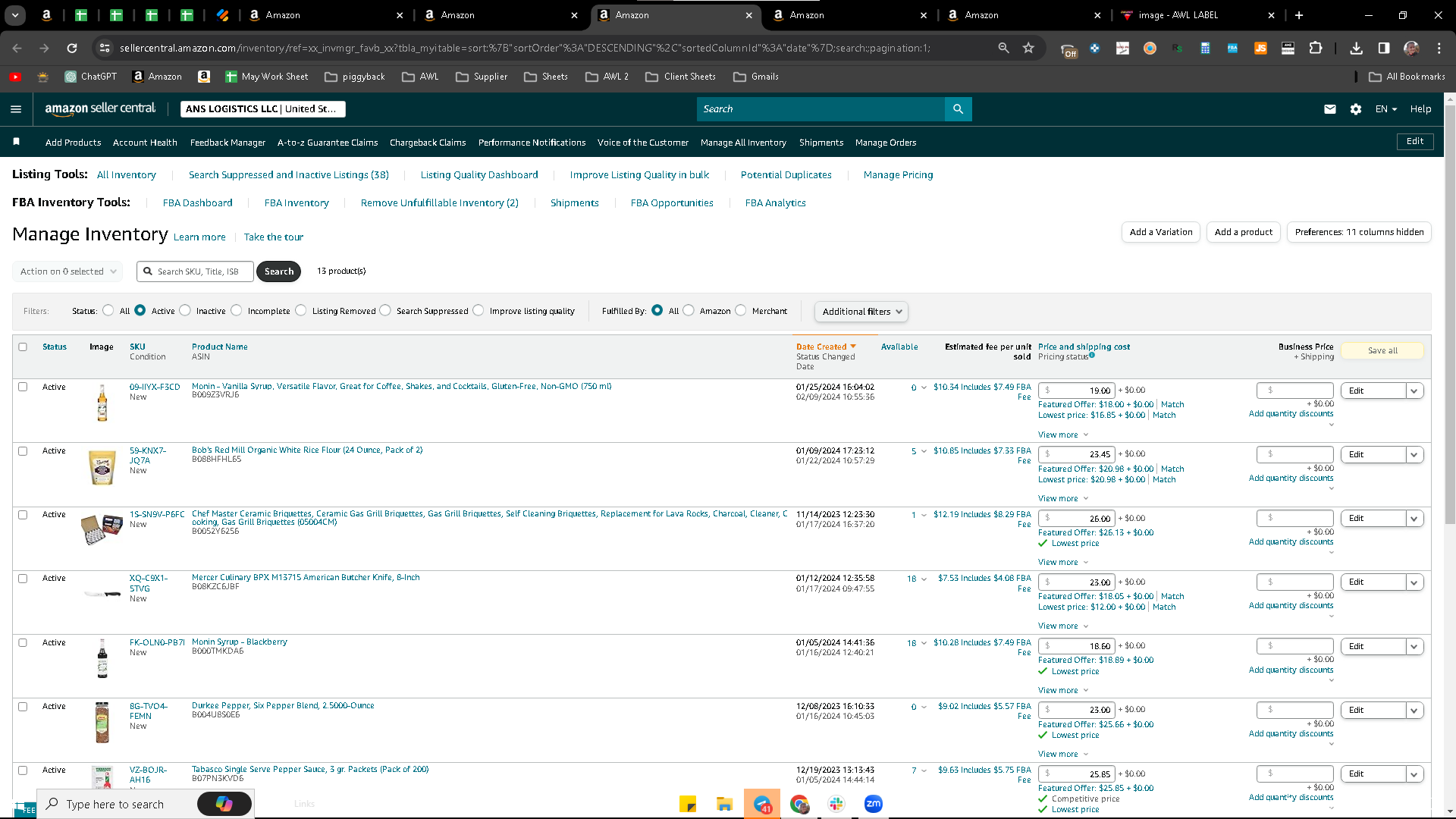
Task: Expand the Available chevron for Monin Blackberry row
Action: (924, 643)
